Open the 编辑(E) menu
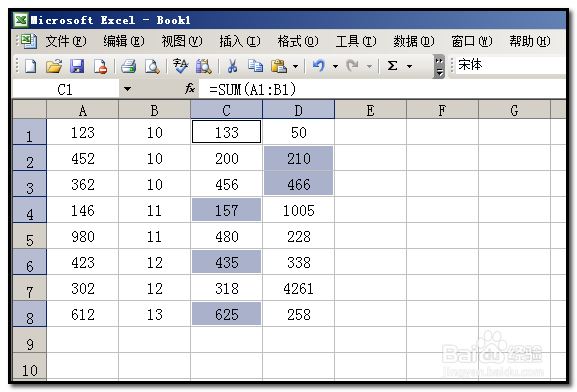577x392 pixels. (124, 41)
